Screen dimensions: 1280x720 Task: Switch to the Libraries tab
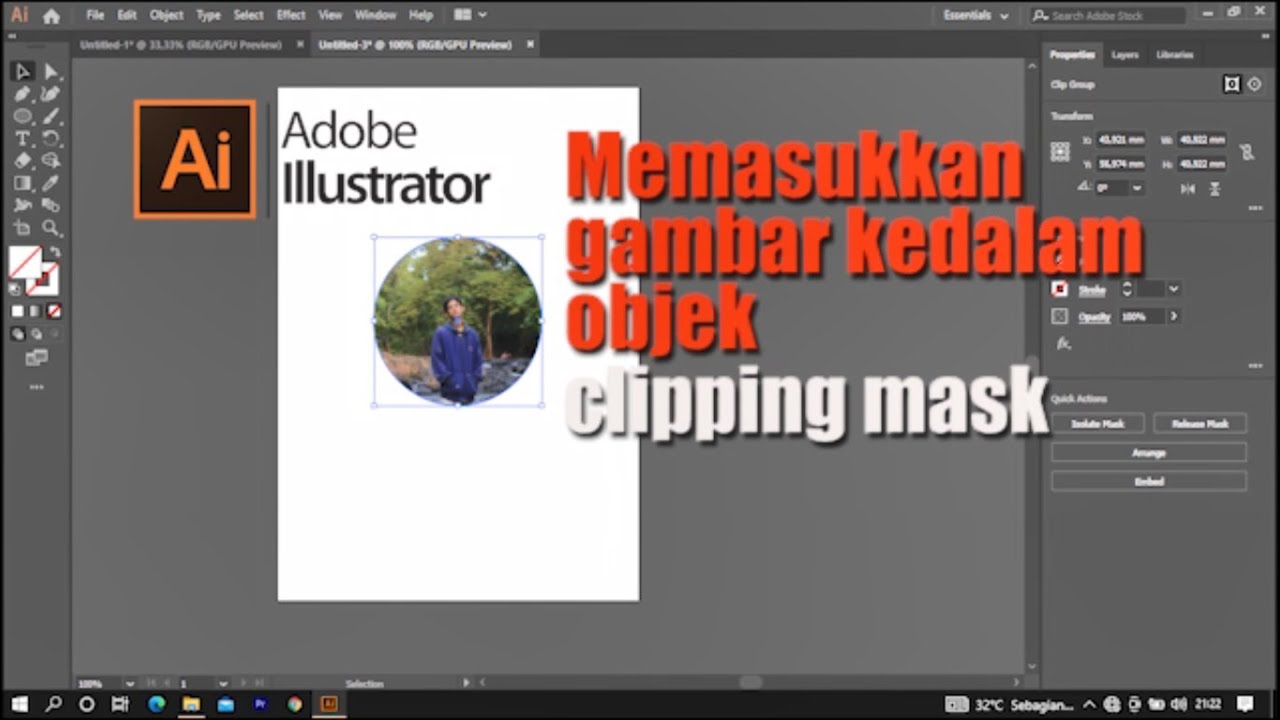pyautogui.click(x=1175, y=55)
